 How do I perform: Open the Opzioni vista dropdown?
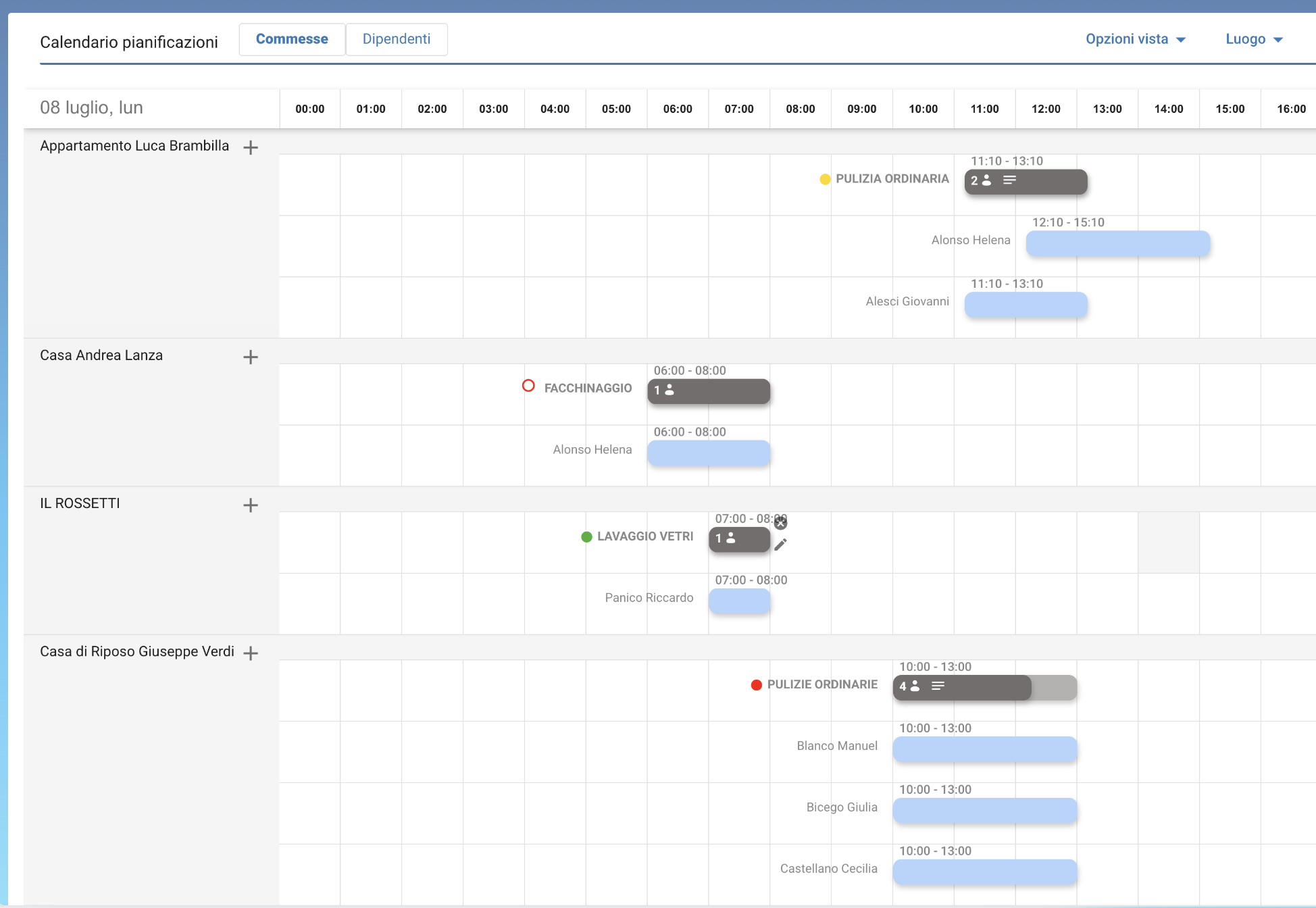tap(1136, 39)
